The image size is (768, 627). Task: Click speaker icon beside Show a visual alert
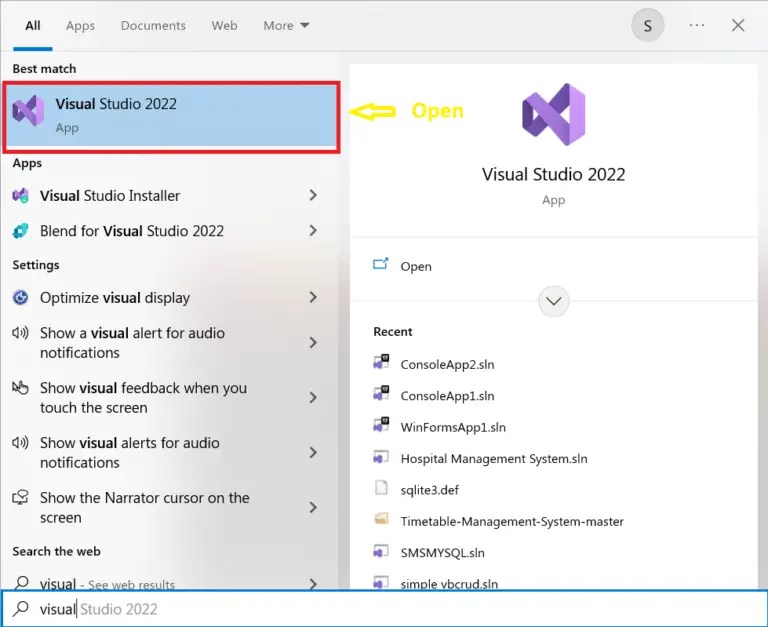(21, 333)
